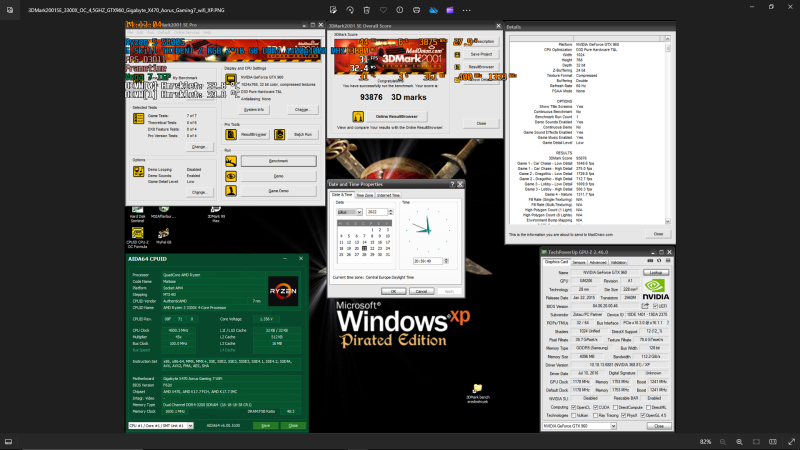Viewport: 800px width, 450px height.
Task: Click the OneDrive cloud icon in the toolbar
Action: 433,10
